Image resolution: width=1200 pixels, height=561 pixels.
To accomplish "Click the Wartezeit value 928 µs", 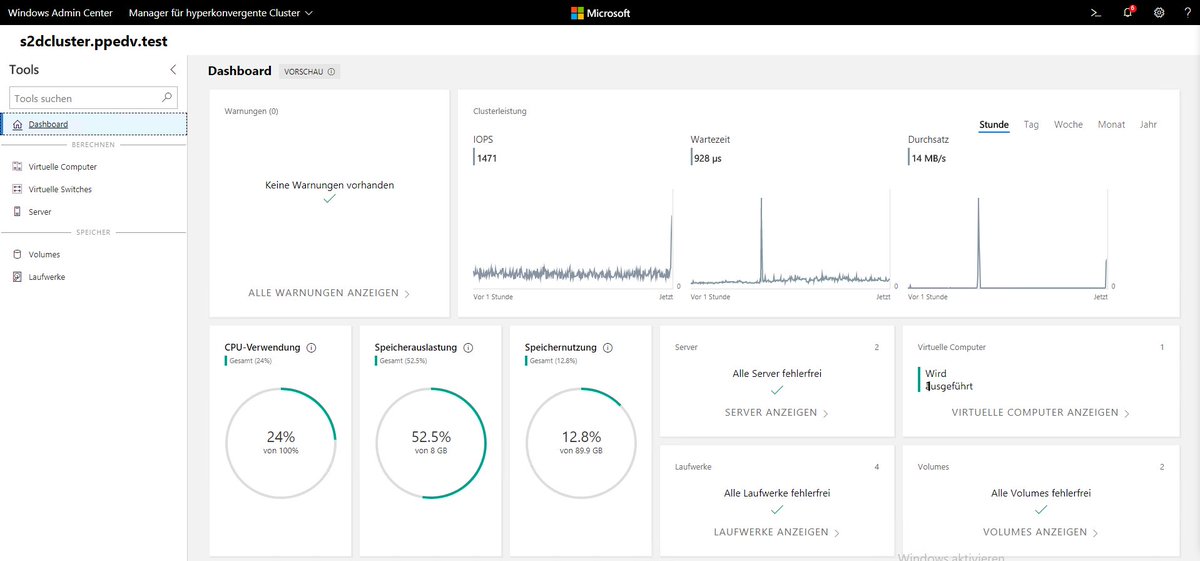I will (708, 158).
